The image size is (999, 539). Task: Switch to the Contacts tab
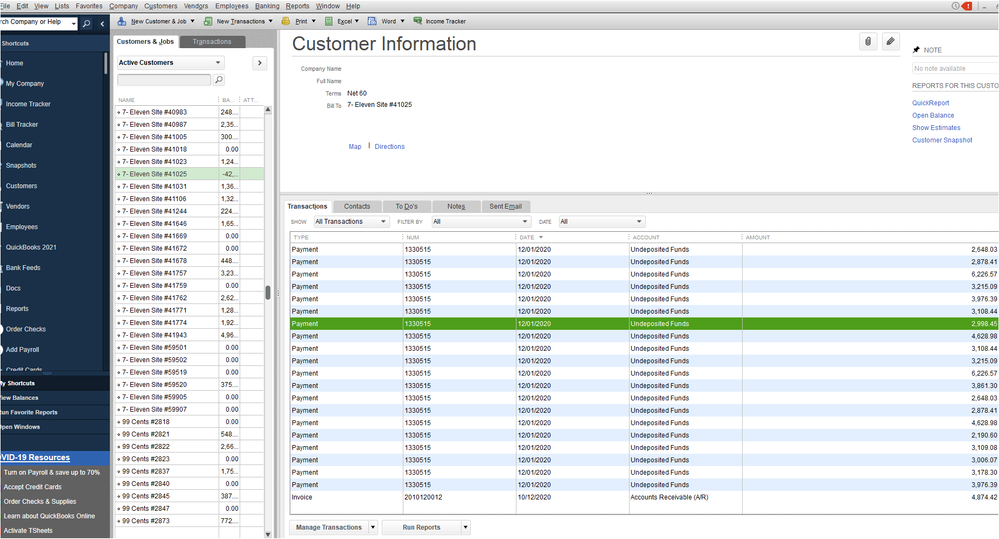tap(357, 206)
